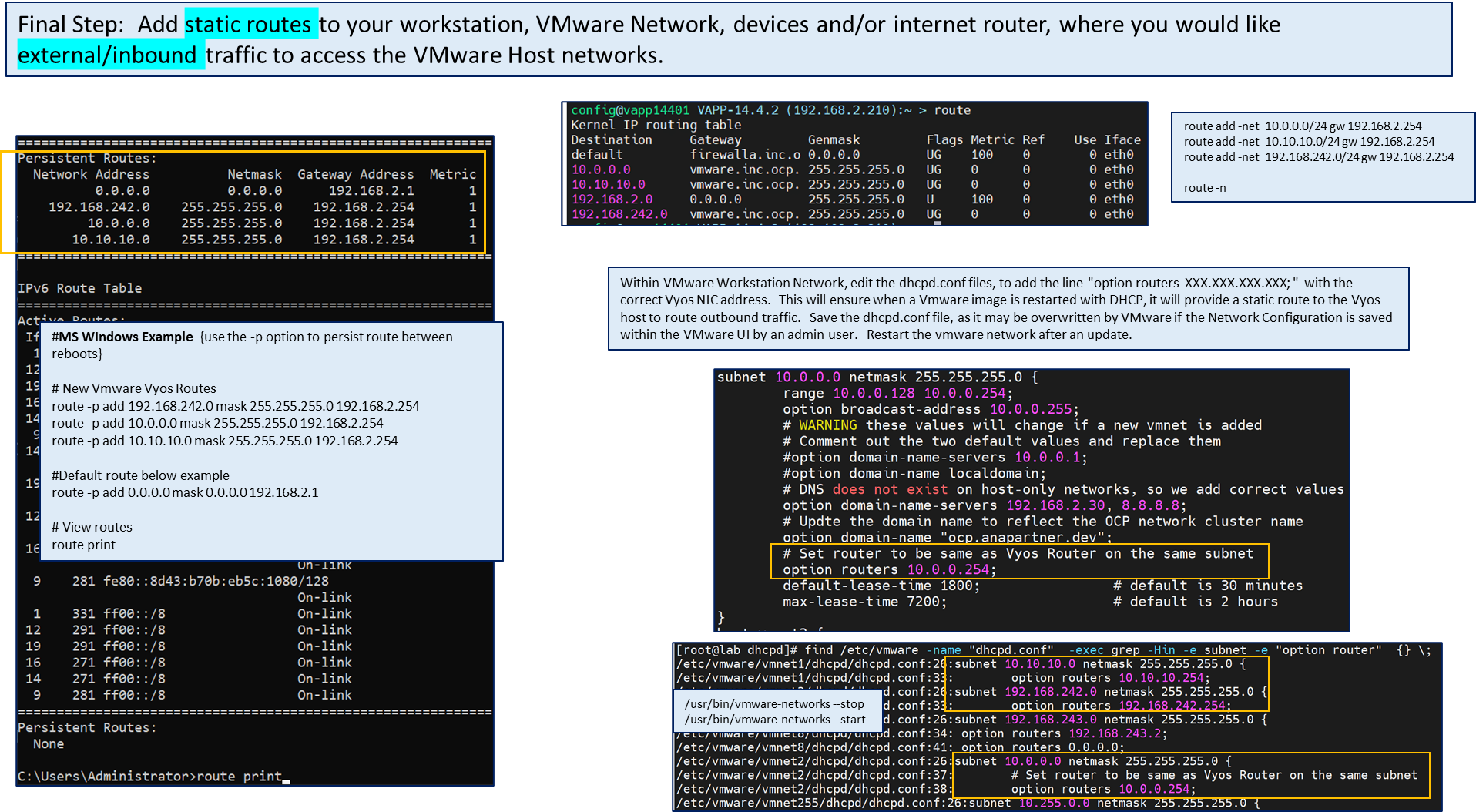The width and height of the screenshot is (1476, 812).
Task: Click the "IPv6 Route Table" heading
Action: point(80,288)
